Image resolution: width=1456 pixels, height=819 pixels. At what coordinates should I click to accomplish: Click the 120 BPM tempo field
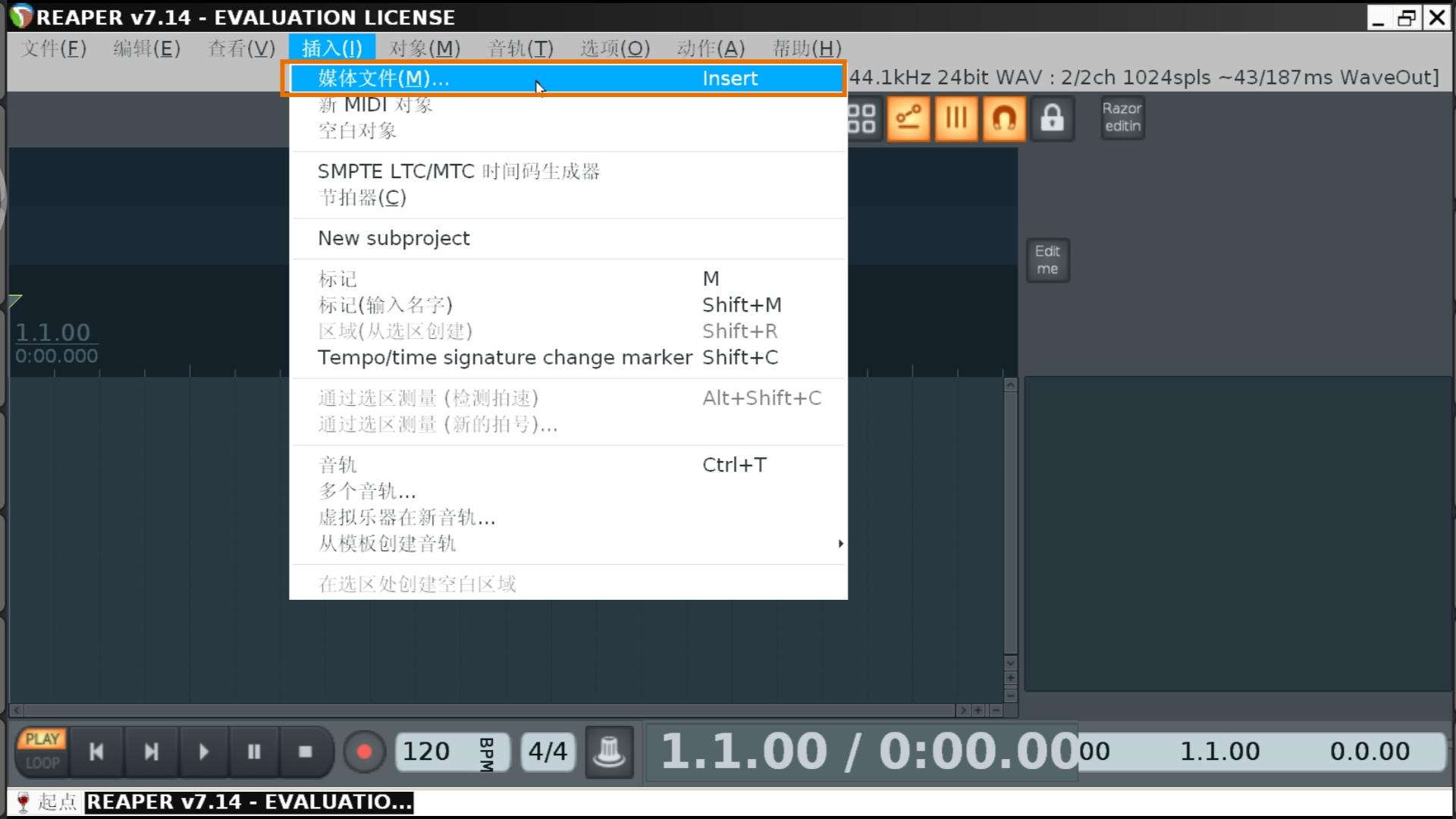(453, 752)
